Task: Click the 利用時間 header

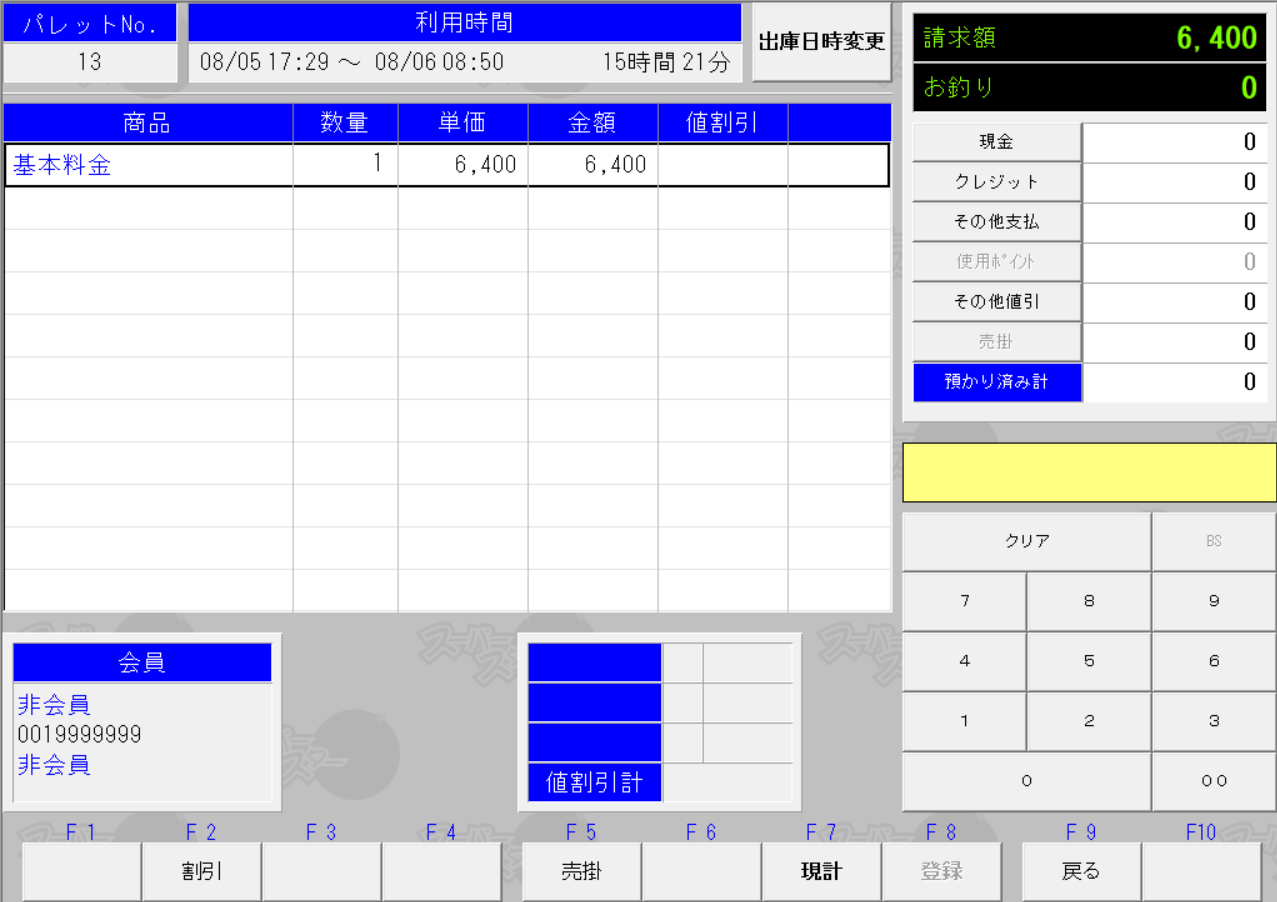Action: pos(465,23)
